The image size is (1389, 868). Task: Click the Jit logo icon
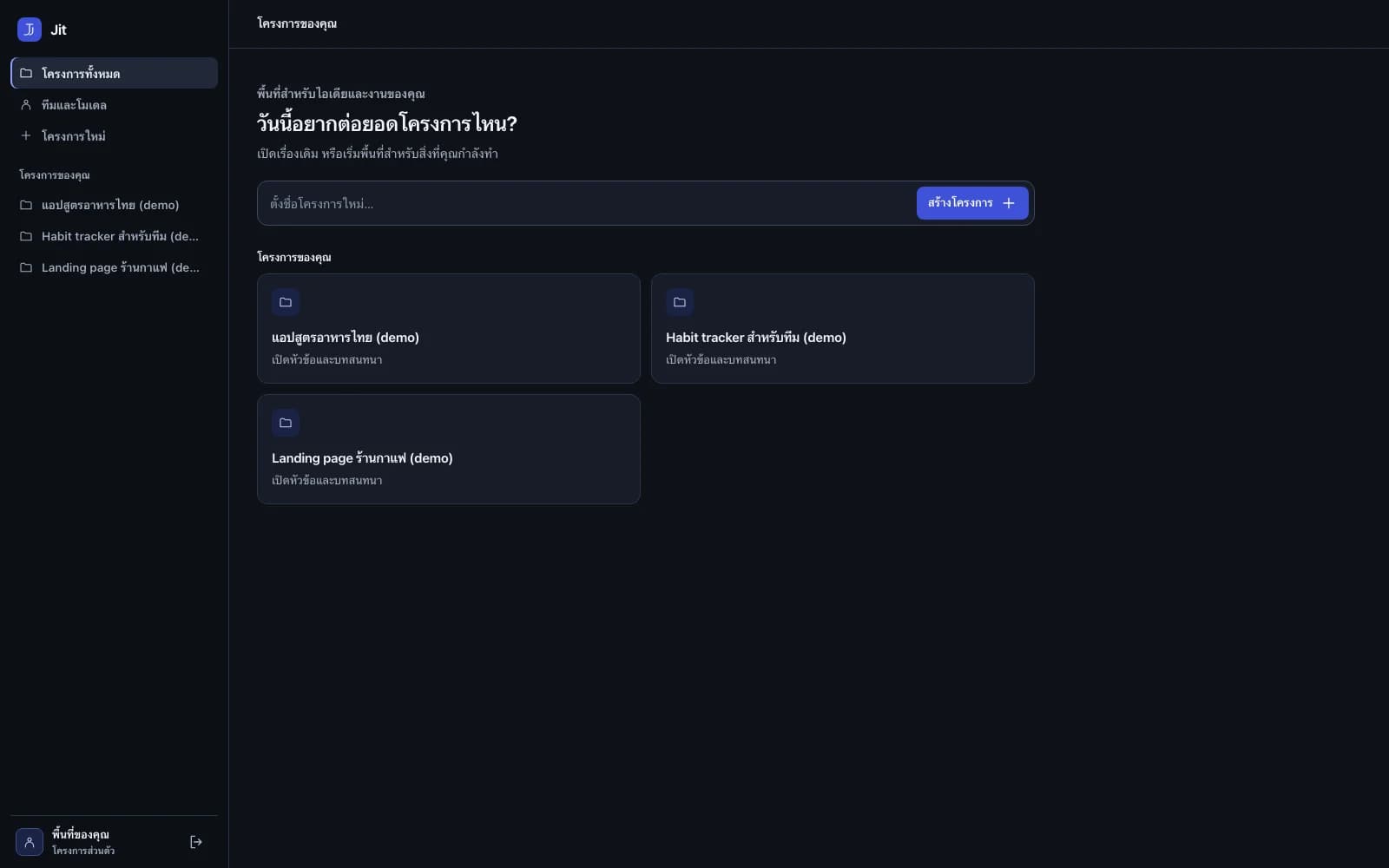click(30, 30)
